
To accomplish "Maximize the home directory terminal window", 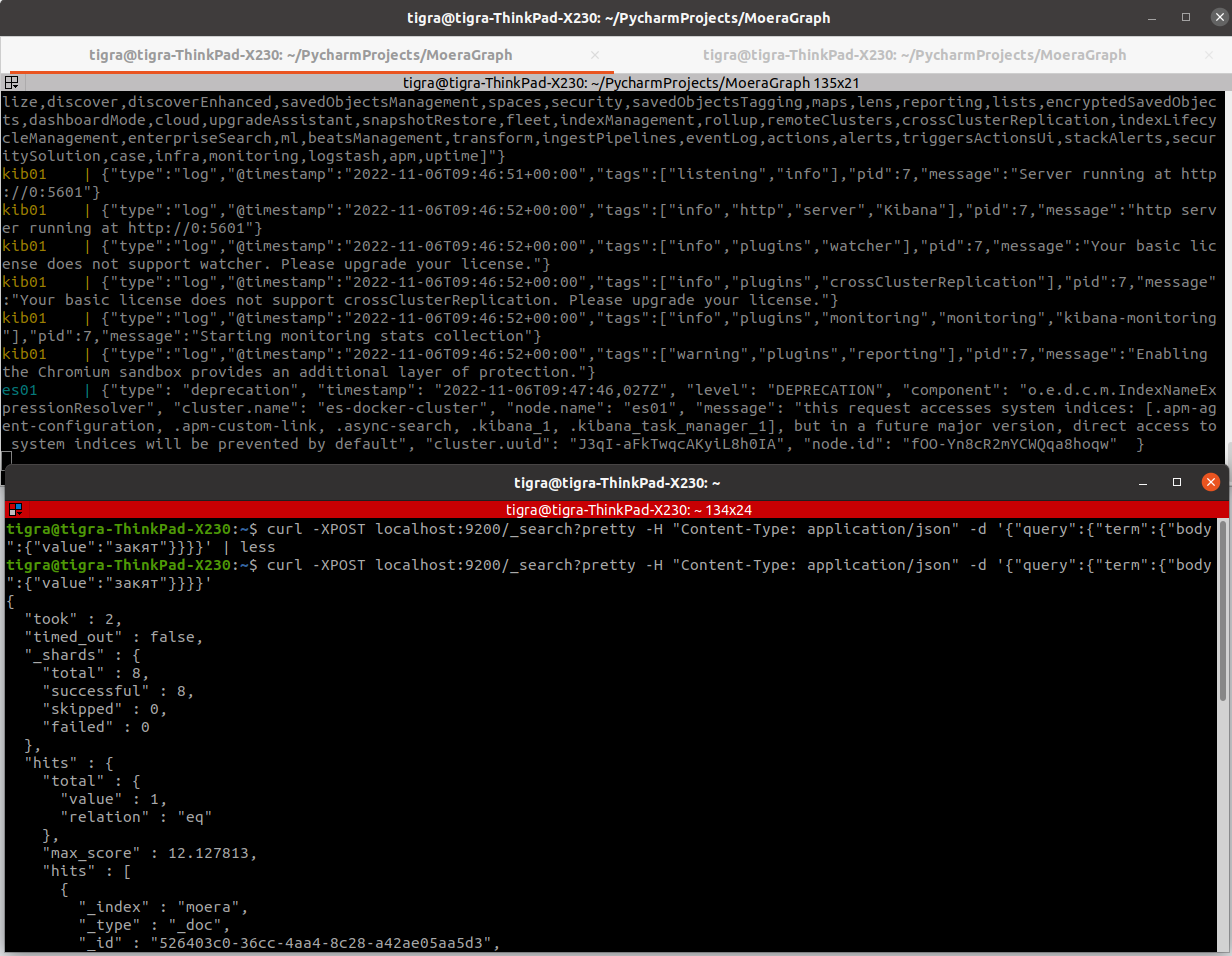I will click(x=1177, y=482).
